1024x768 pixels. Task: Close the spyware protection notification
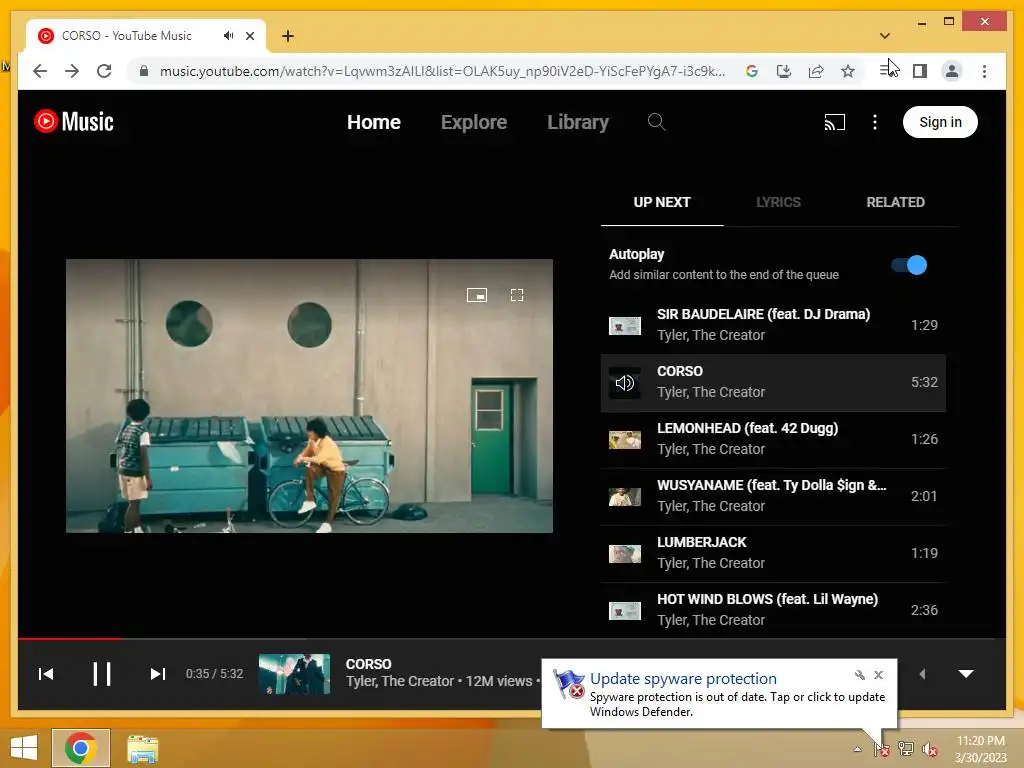click(878, 675)
